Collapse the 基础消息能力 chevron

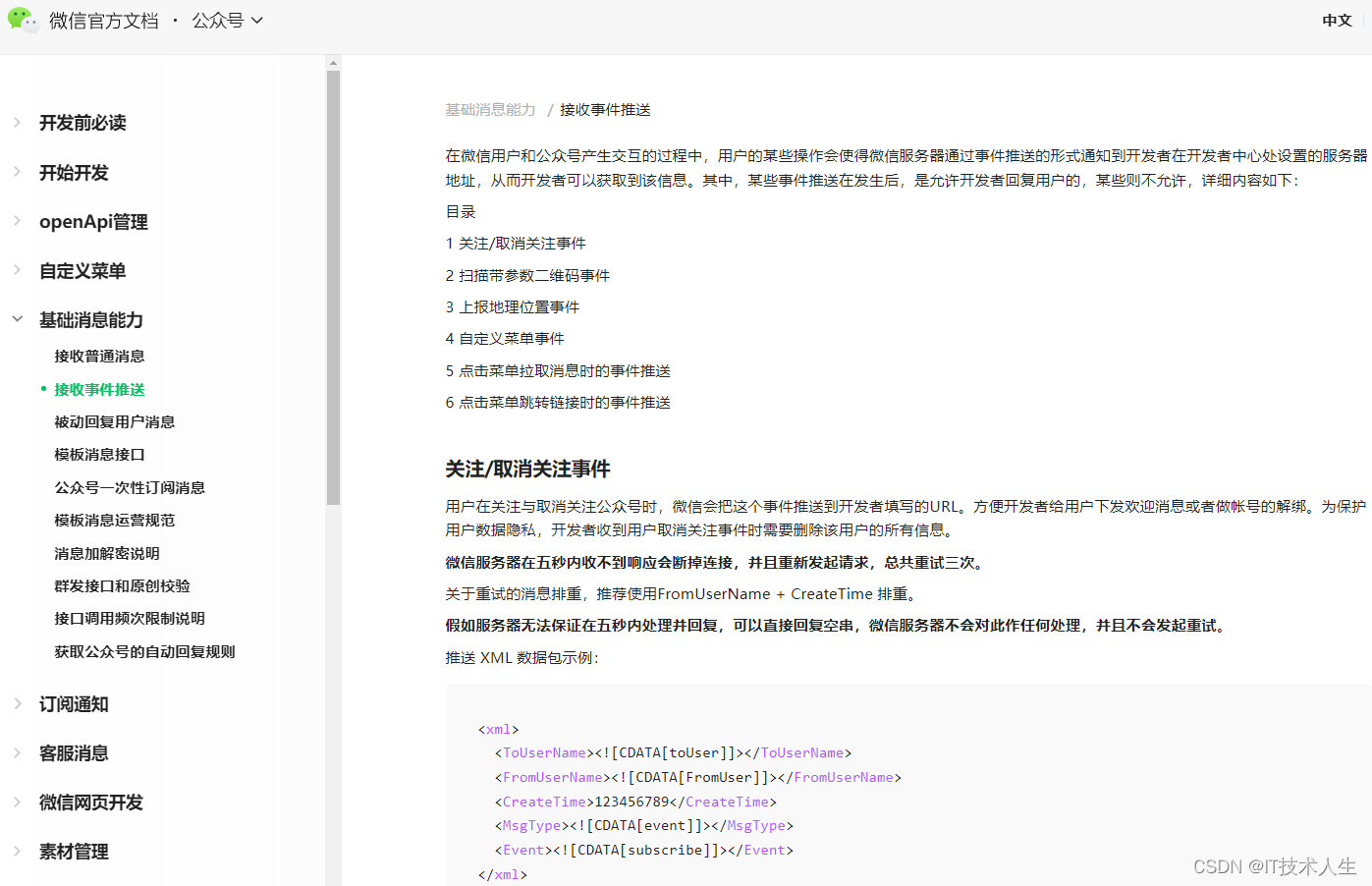17,319
